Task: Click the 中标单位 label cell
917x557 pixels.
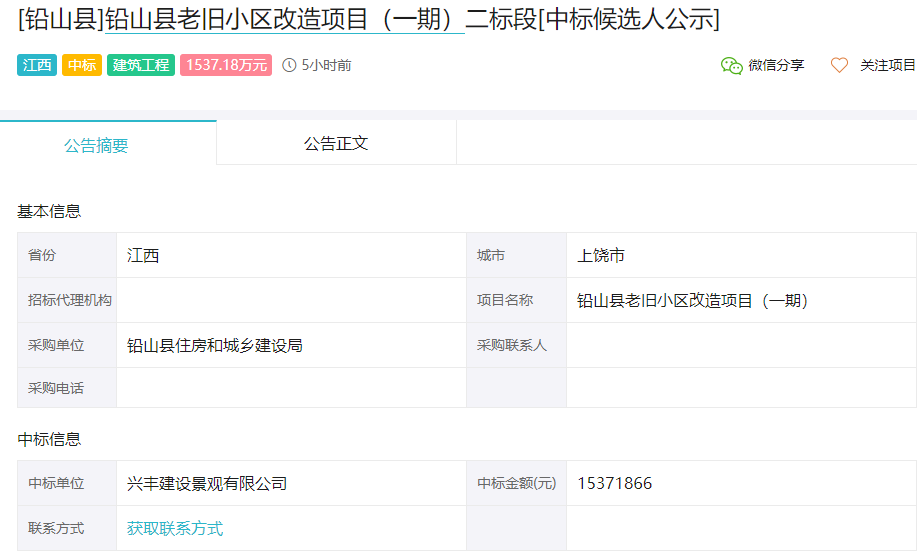Action: click(67, 483)
